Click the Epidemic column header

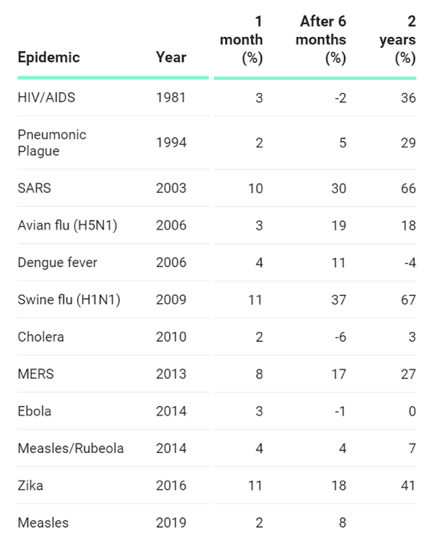coord(48,57)
